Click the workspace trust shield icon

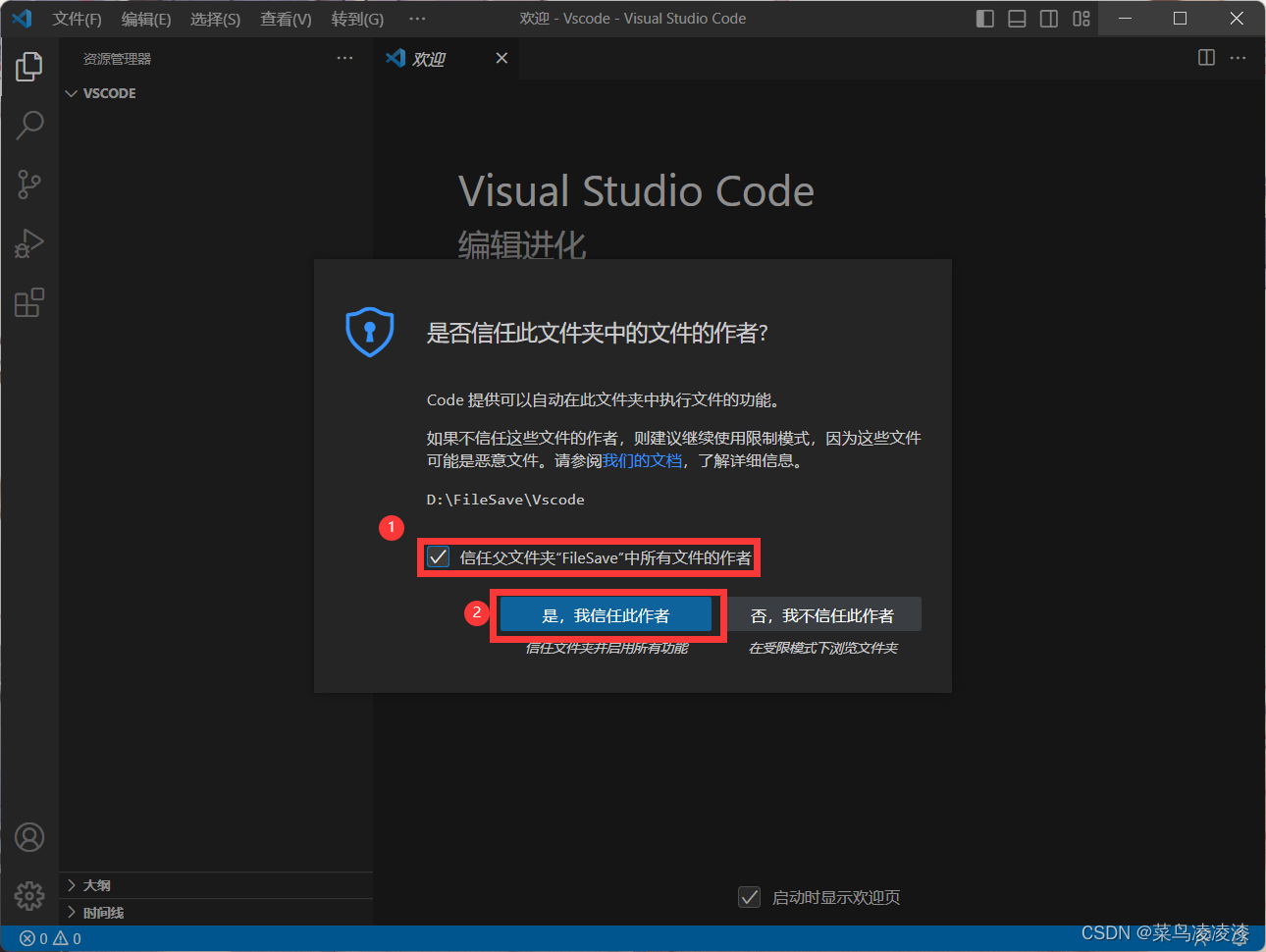(x=370, y=332)
